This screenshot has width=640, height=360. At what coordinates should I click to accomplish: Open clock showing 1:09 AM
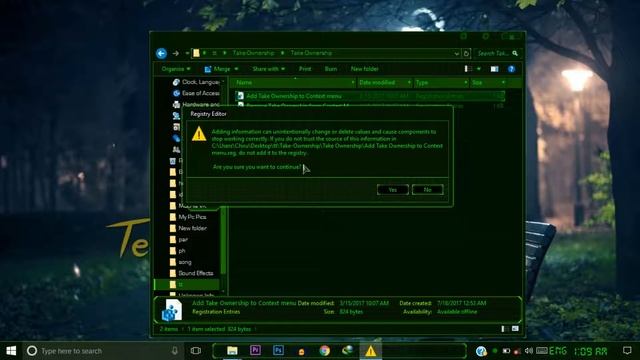click(591, 351)
